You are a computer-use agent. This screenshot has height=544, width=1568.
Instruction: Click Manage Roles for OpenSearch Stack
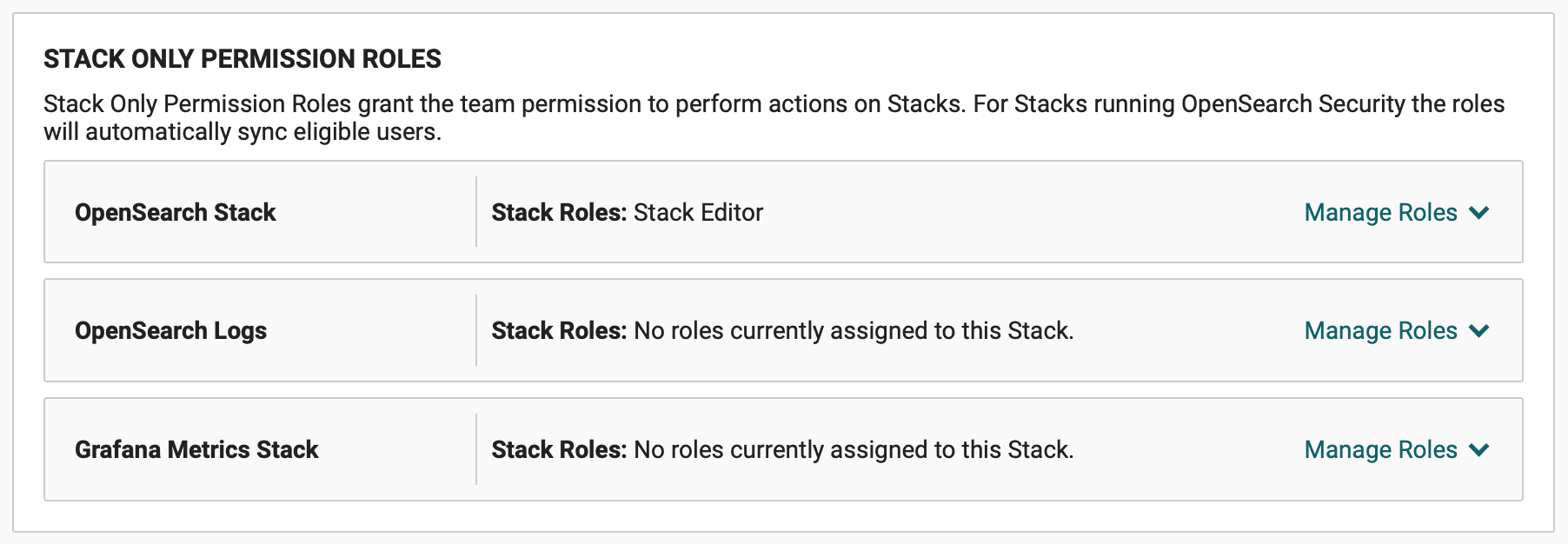[1380, 212]
